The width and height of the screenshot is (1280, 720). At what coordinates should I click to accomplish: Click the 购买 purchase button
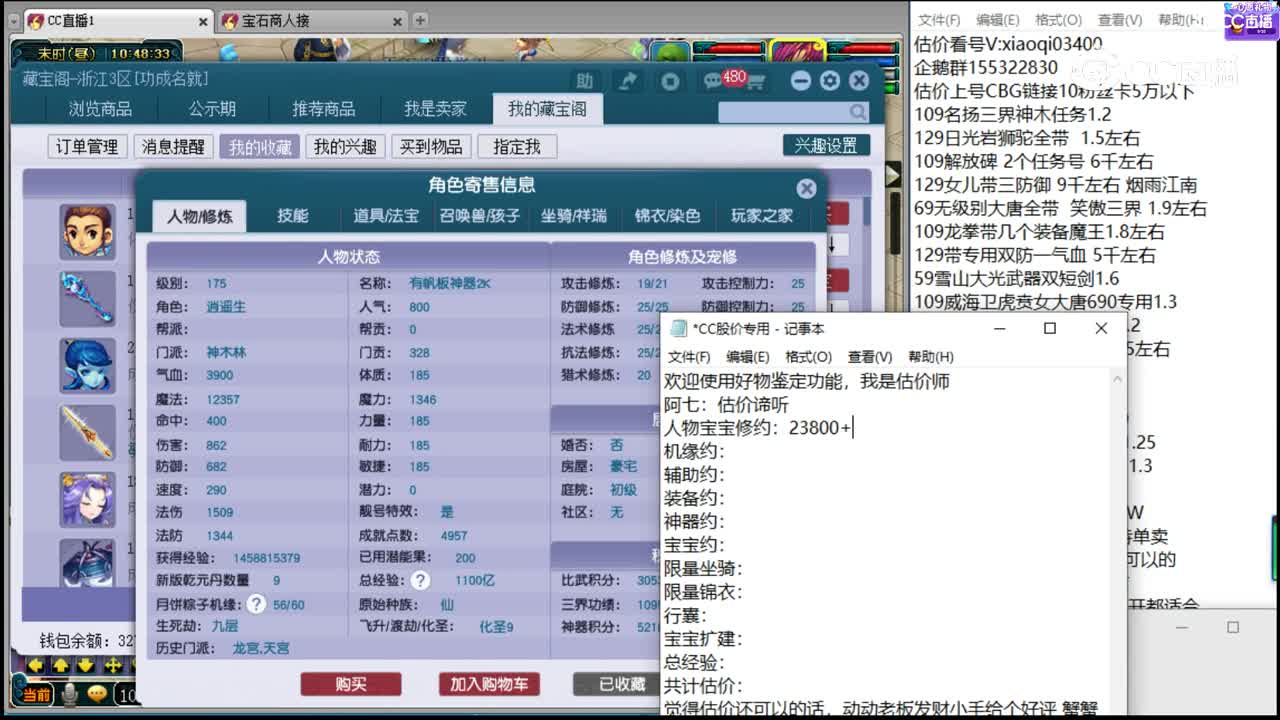tap(352, 684)
